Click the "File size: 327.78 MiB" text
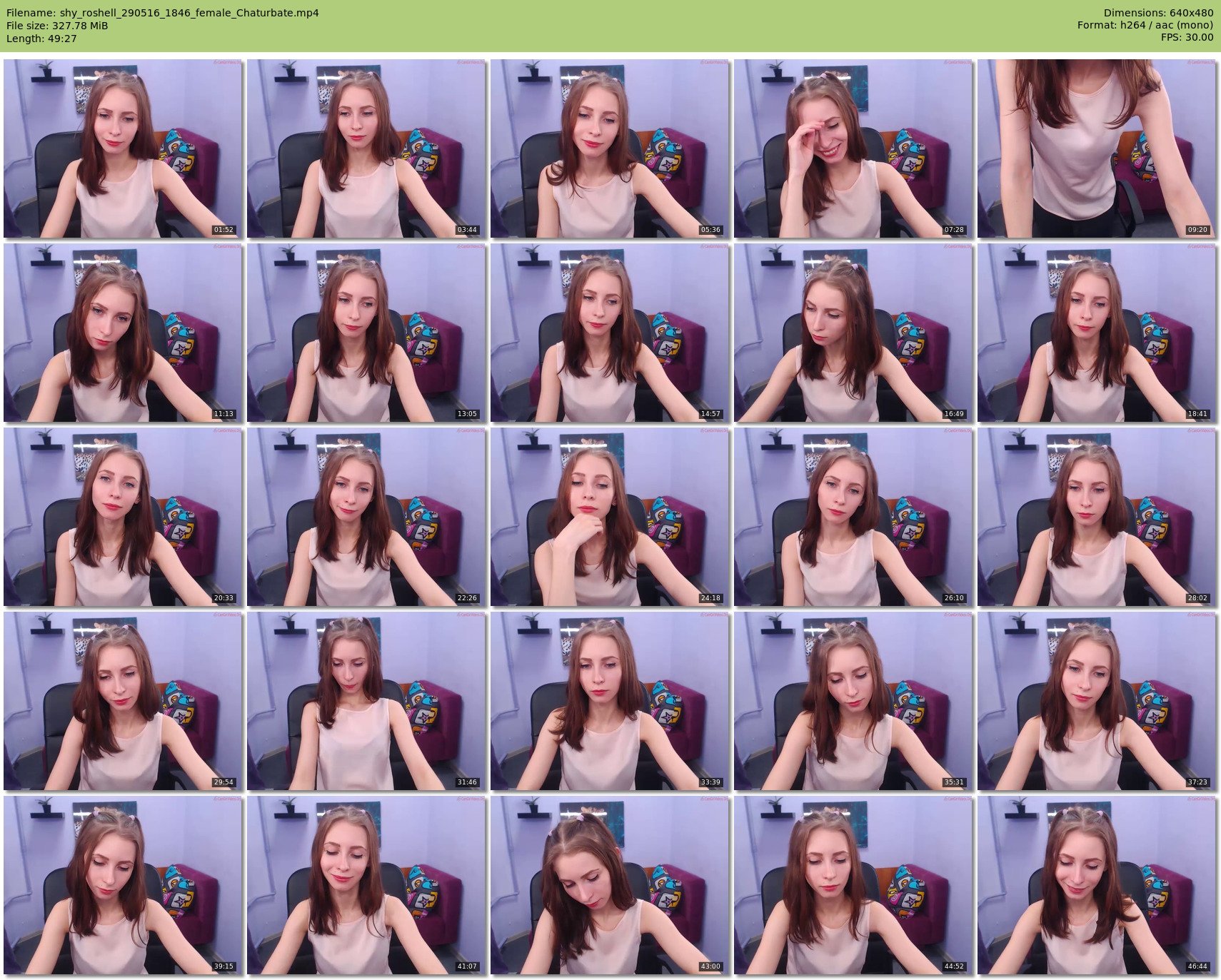This screenshot has width=1221, height=980. 57,26
